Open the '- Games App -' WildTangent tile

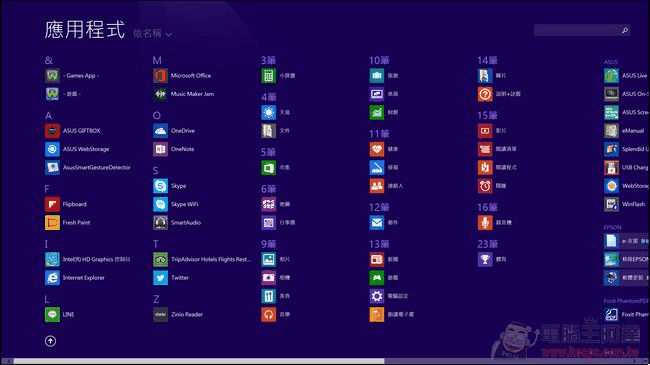[x=72, y=75]
